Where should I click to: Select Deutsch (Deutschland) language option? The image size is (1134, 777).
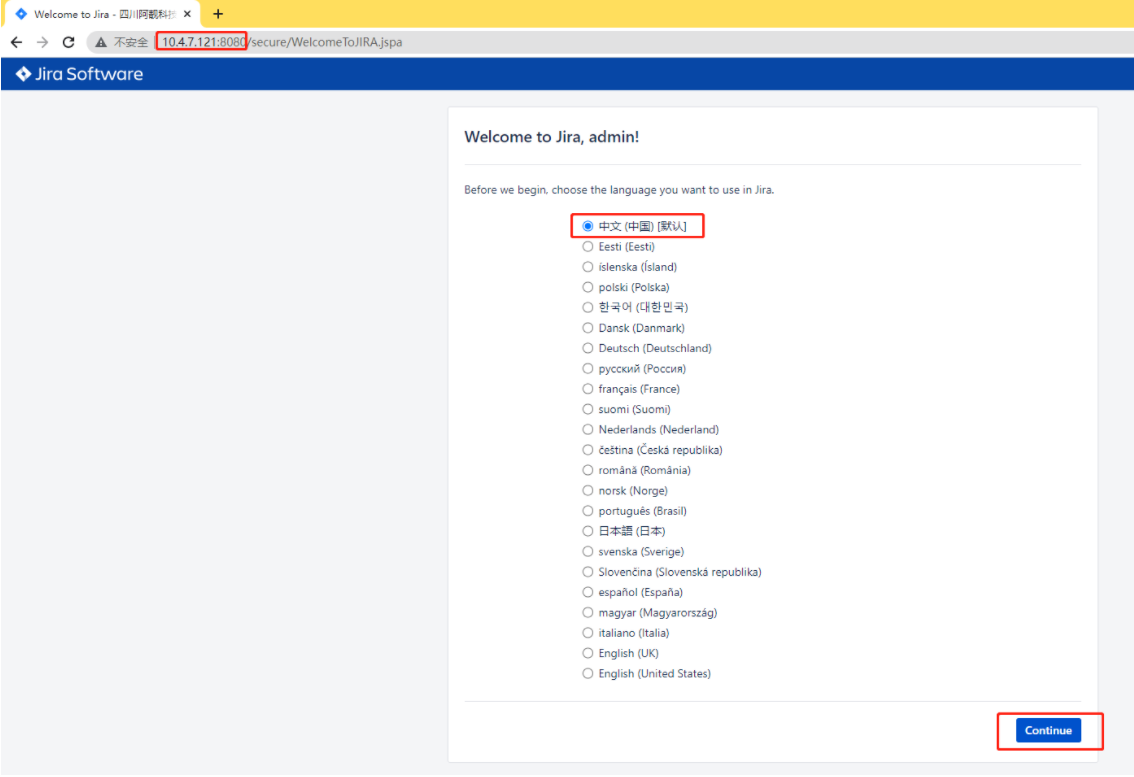(588, 348)
